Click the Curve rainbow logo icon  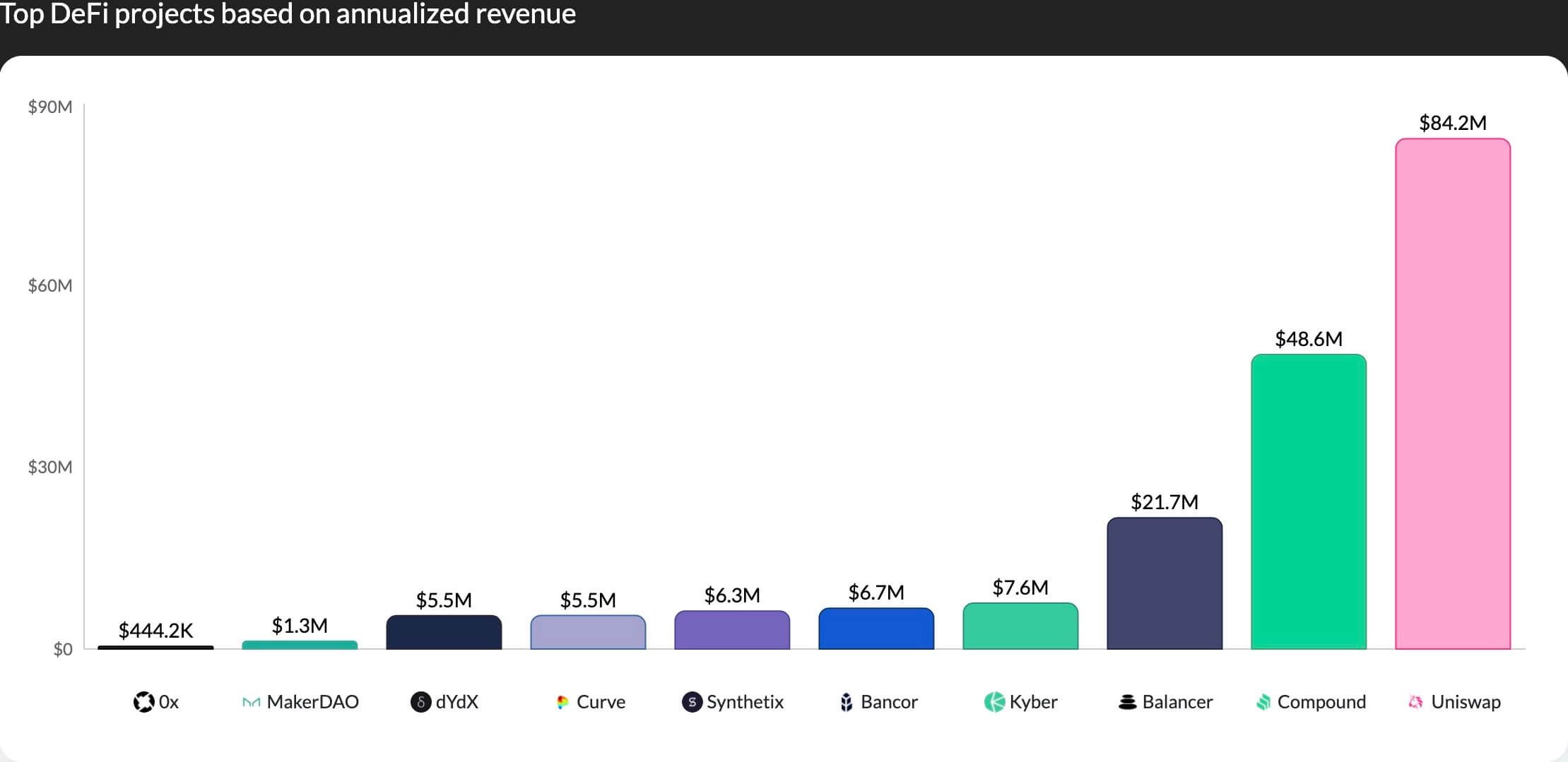pos(562,702)
